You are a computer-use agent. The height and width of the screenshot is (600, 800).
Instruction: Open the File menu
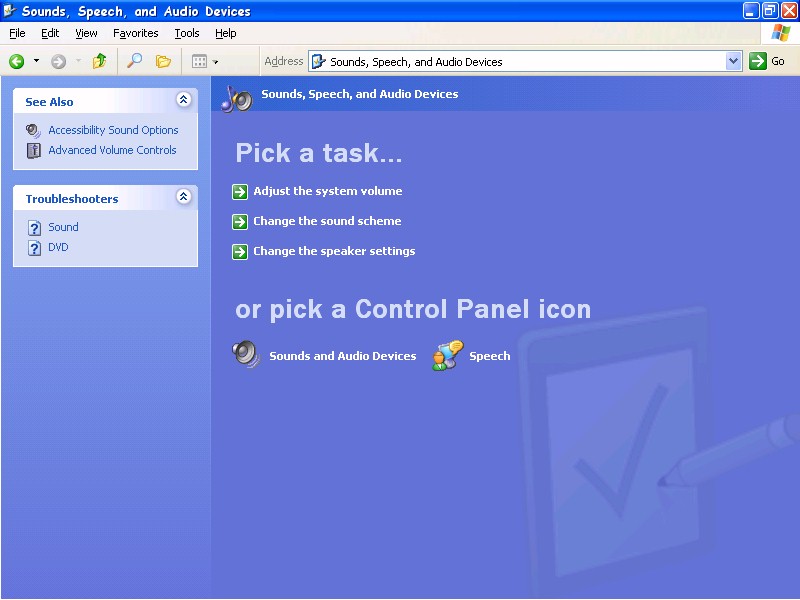17,34
